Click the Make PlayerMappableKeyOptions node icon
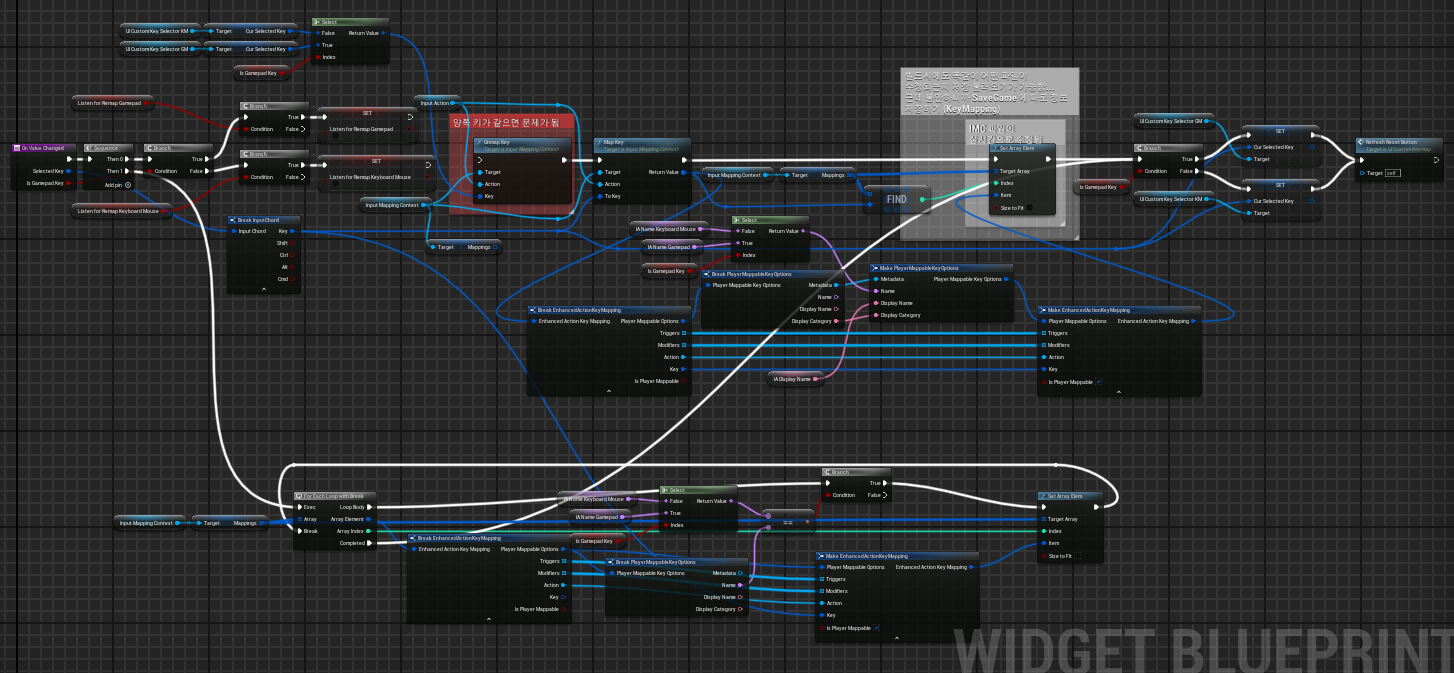 click(x=875, y=268)
